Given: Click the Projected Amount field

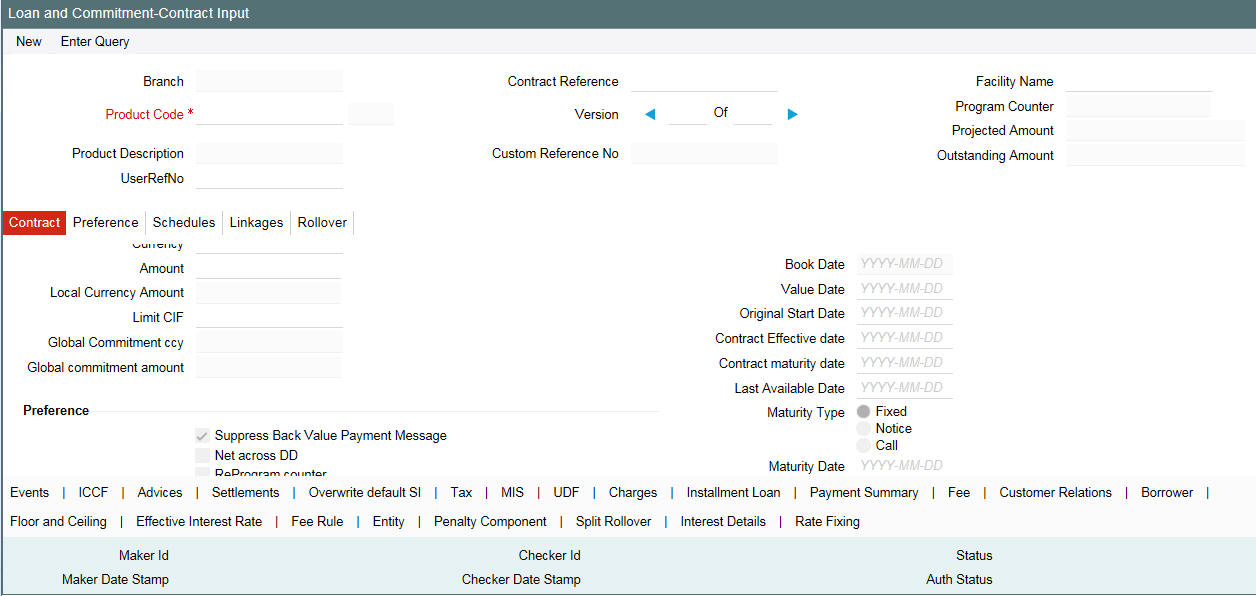Looking at the screenshot, I should pyautogui.click(x=1155, y=130).
